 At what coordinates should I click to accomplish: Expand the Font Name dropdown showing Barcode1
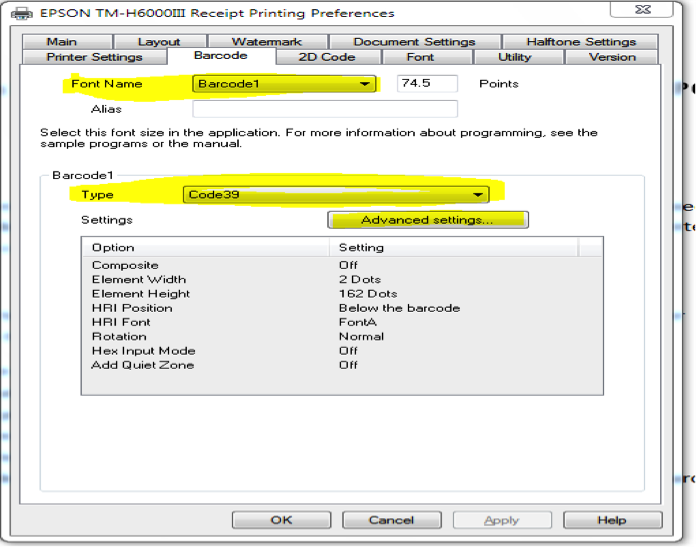click(285, 83)
